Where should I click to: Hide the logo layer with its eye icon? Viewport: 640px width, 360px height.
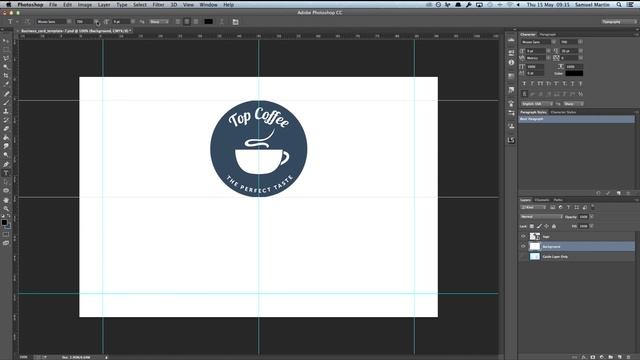[x=523, y=236]
